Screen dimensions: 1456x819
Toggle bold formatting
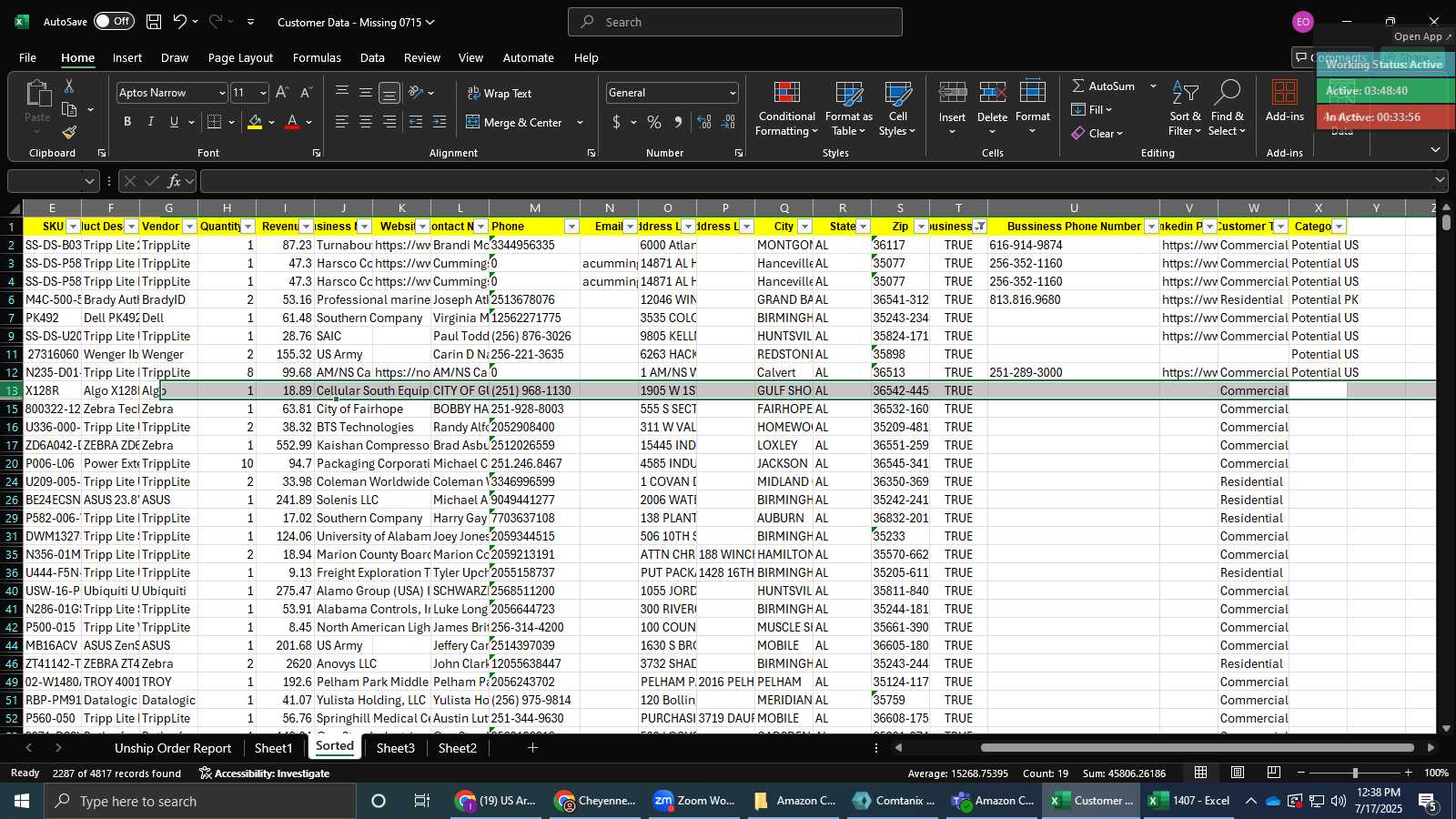pyautogui.click(x=127, y=122)
